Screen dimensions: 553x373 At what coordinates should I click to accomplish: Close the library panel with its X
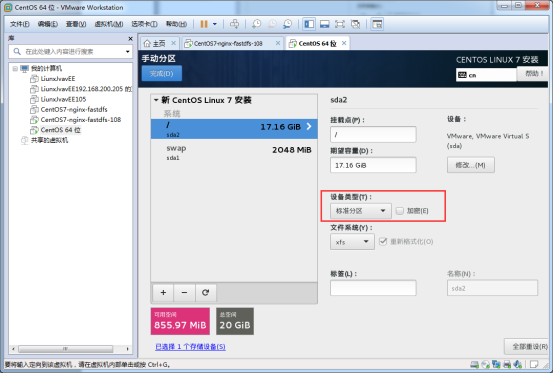130,38
